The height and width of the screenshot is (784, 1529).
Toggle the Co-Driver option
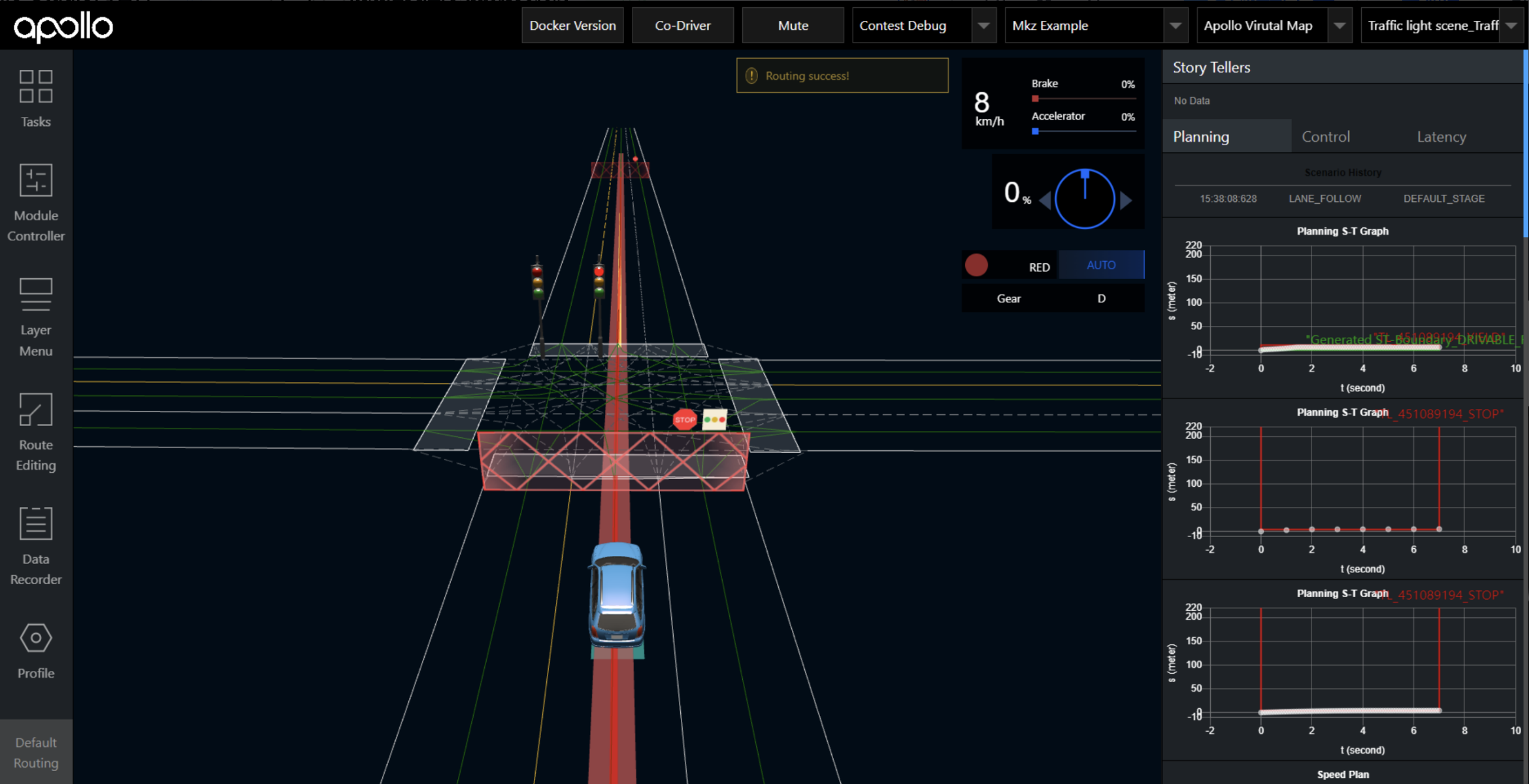pyautogui.click(x=682, y=25)
